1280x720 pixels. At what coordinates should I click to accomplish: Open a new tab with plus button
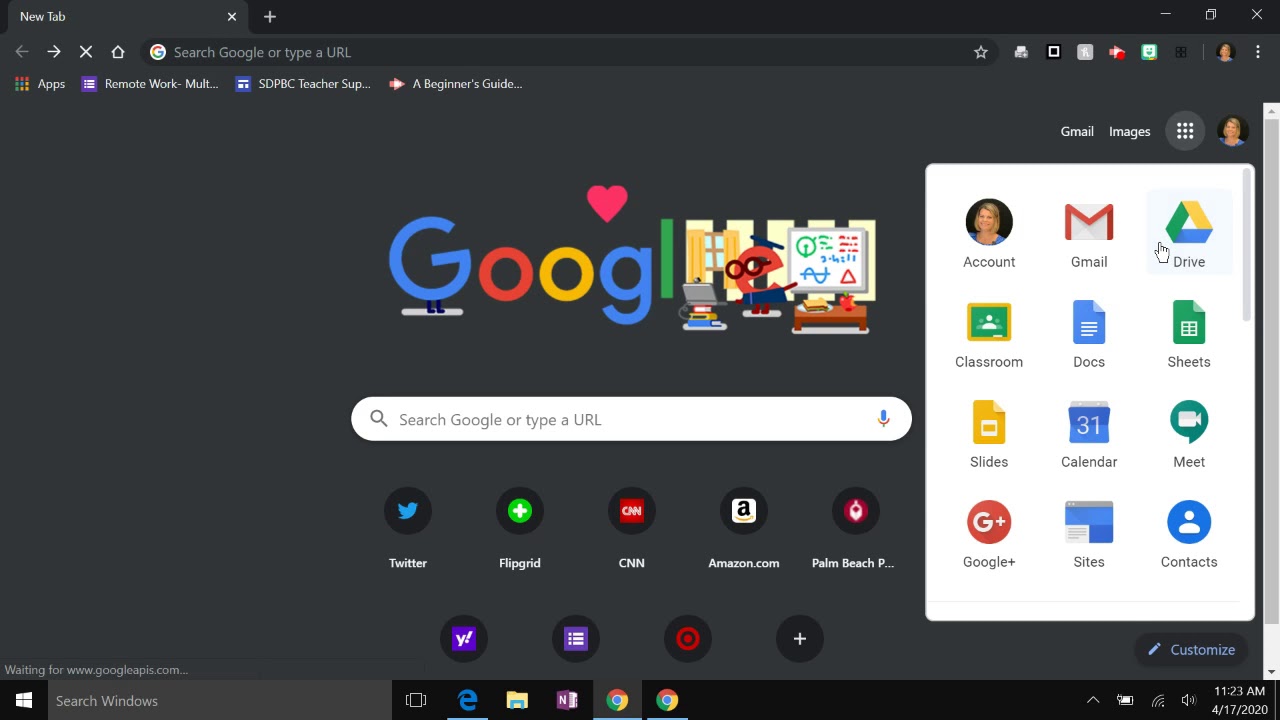coord(270,17)
